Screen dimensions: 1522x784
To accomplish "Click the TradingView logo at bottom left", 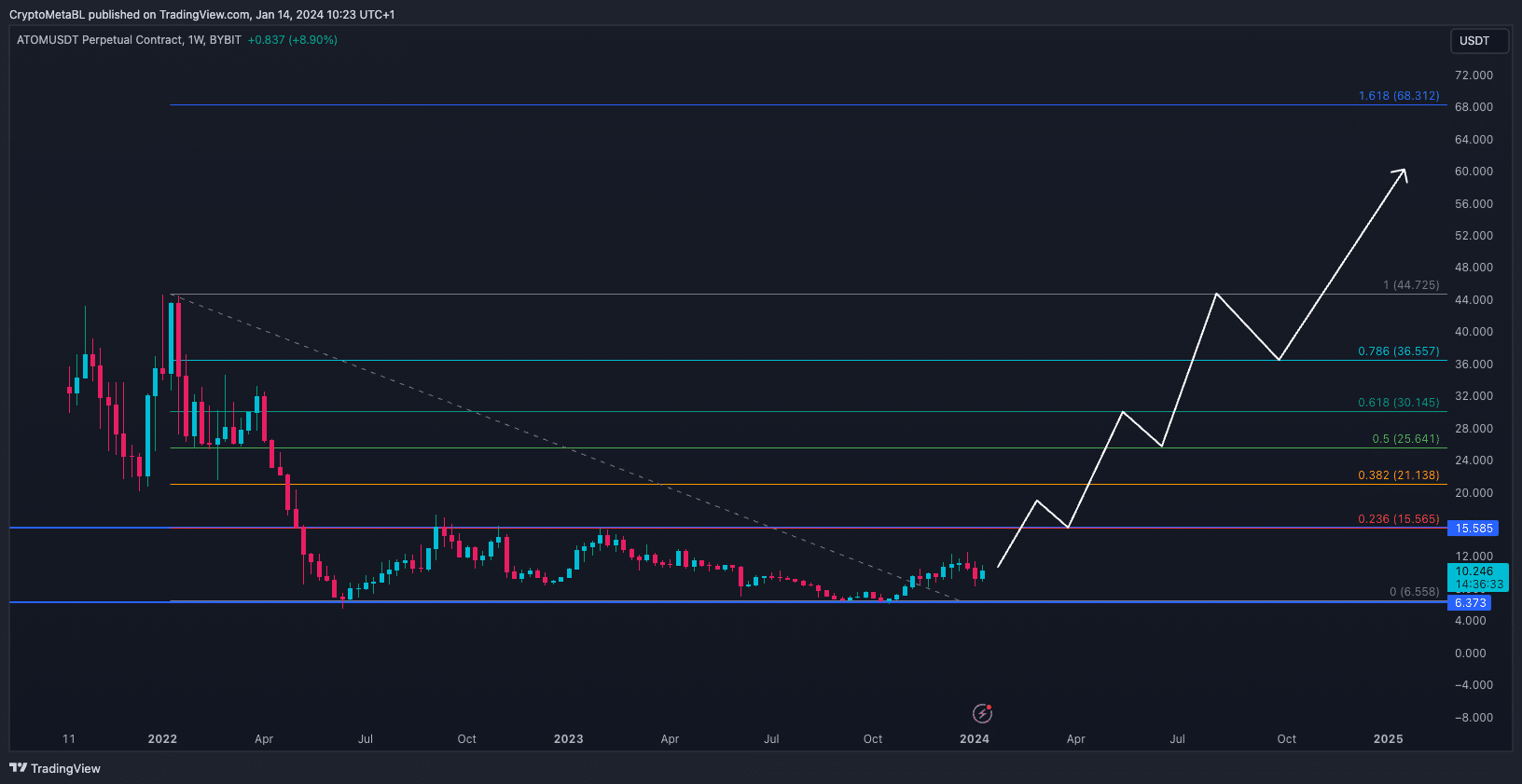I will [55, 768].
